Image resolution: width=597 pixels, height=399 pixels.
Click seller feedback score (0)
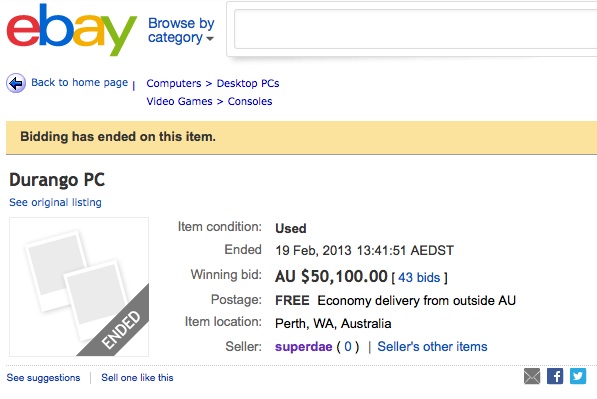click(x=348, y=346)
